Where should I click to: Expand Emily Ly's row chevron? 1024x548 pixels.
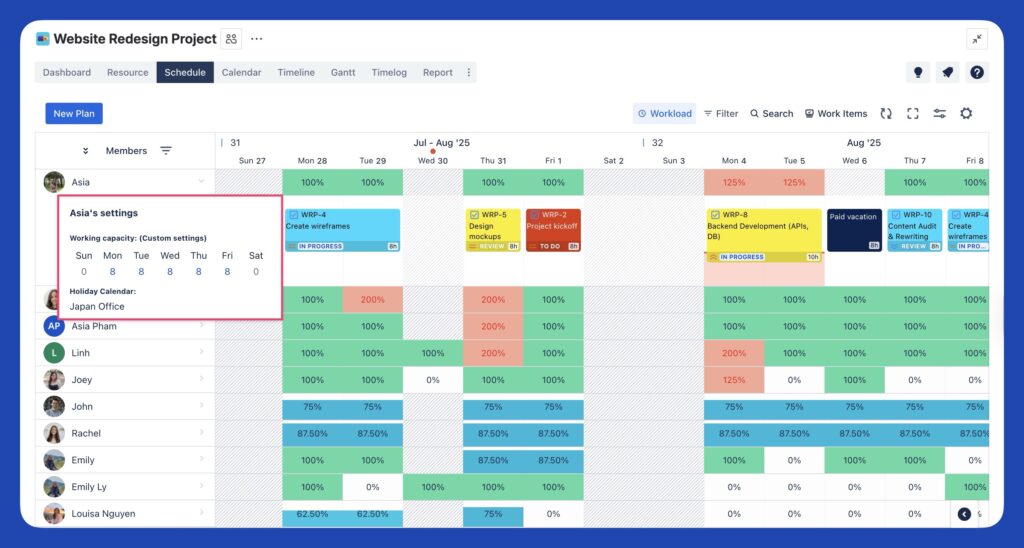(201, 486)
